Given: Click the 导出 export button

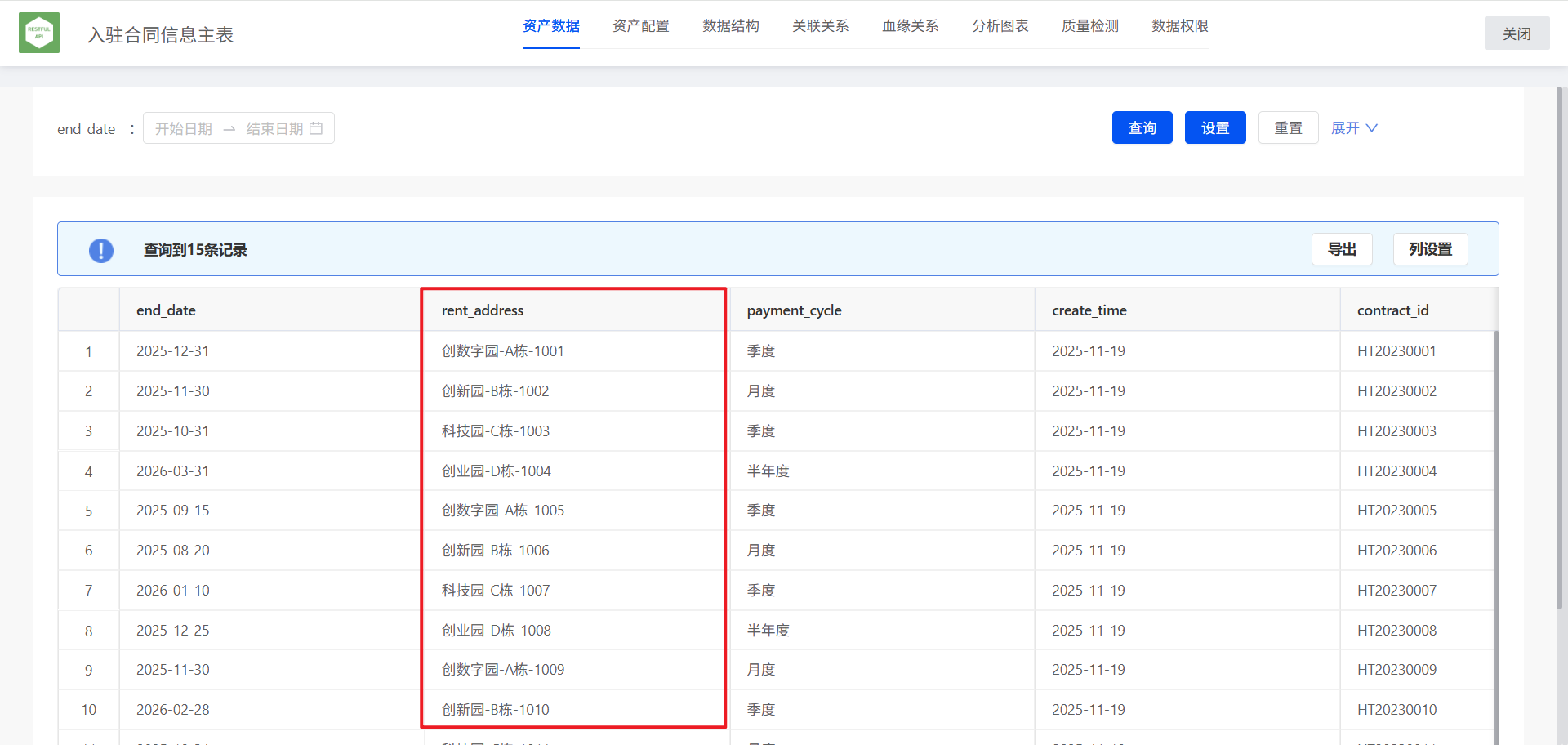Looking at the screenshot, I should point(1341,249).
